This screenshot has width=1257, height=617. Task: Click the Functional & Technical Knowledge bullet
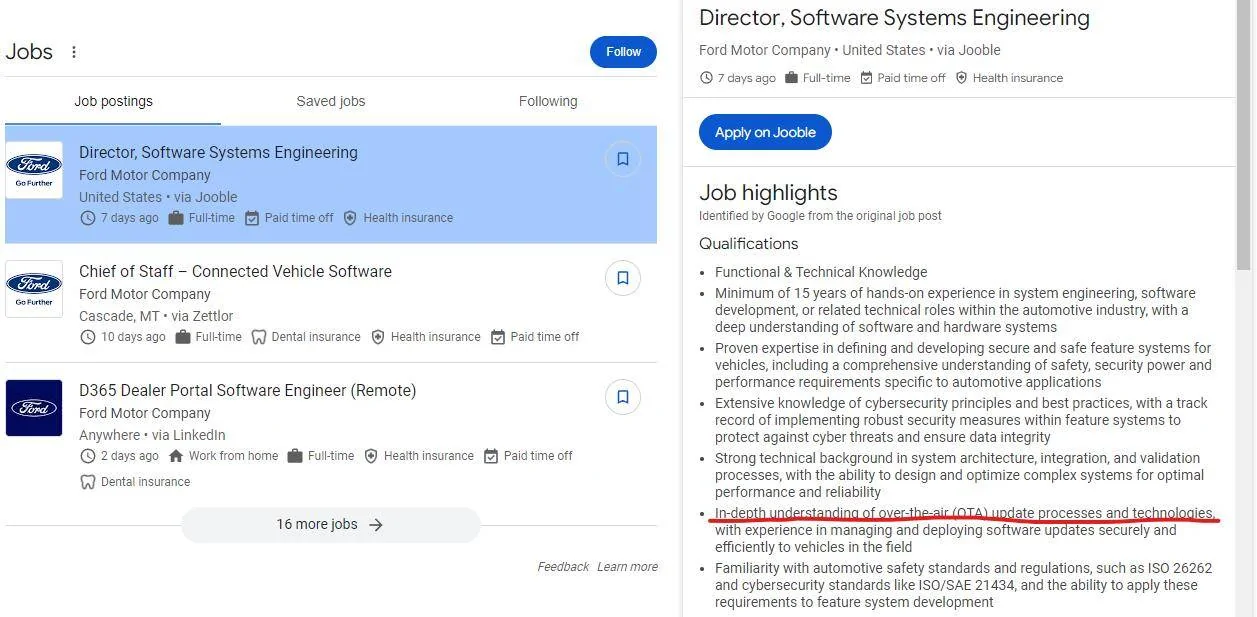821,272
